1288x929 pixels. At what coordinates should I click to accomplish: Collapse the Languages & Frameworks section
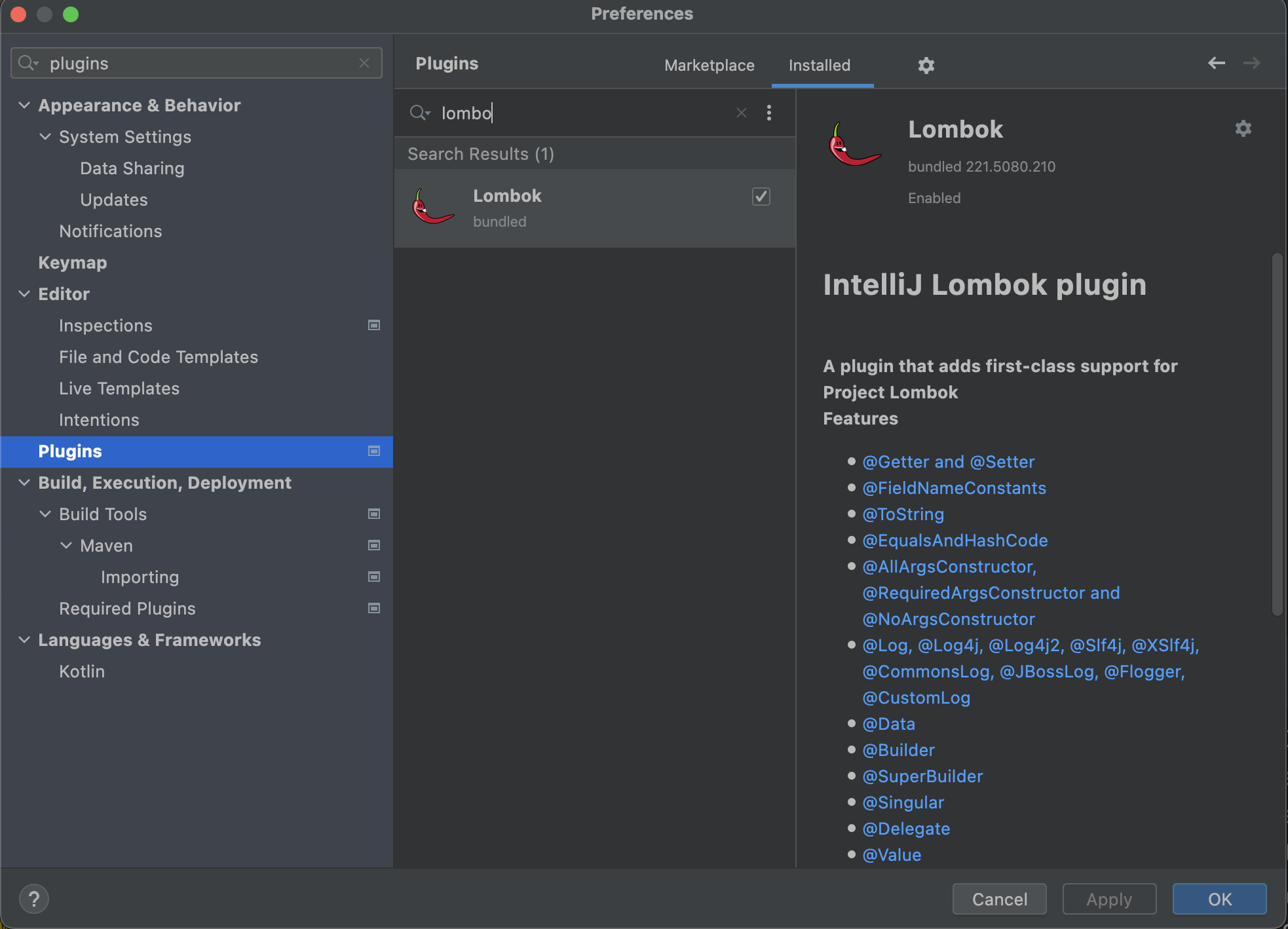click(x=24, y=639)
